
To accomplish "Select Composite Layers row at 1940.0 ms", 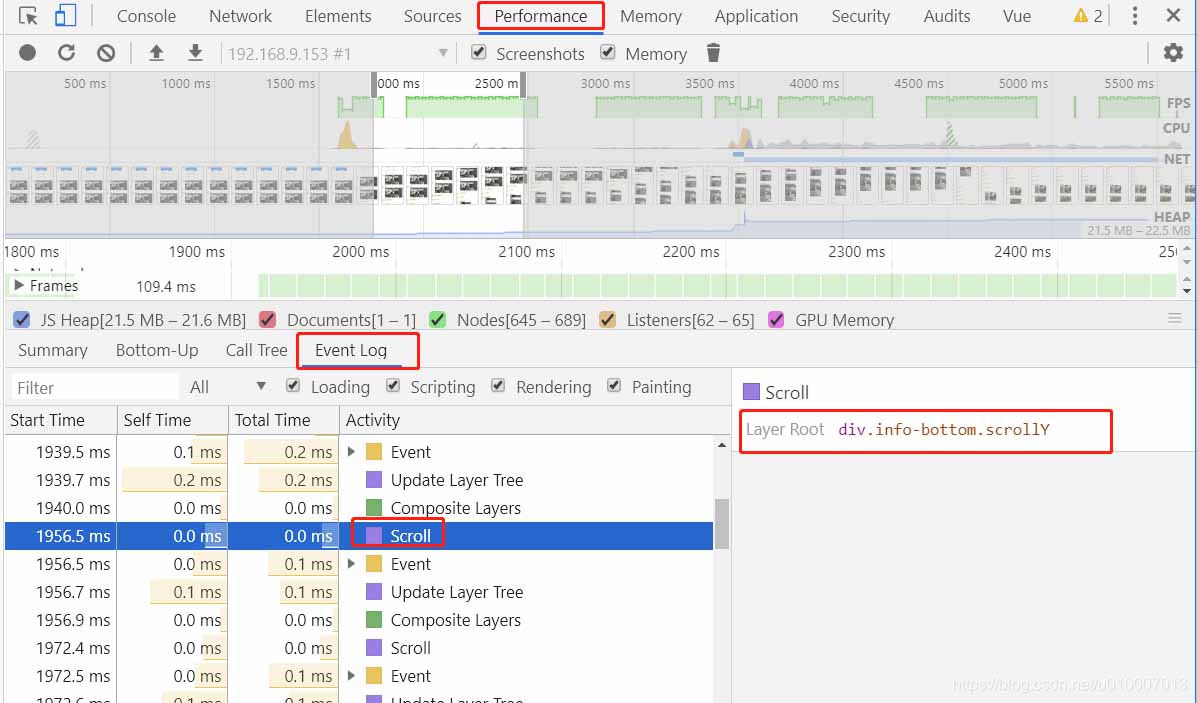I will click(x=359, y=508).
